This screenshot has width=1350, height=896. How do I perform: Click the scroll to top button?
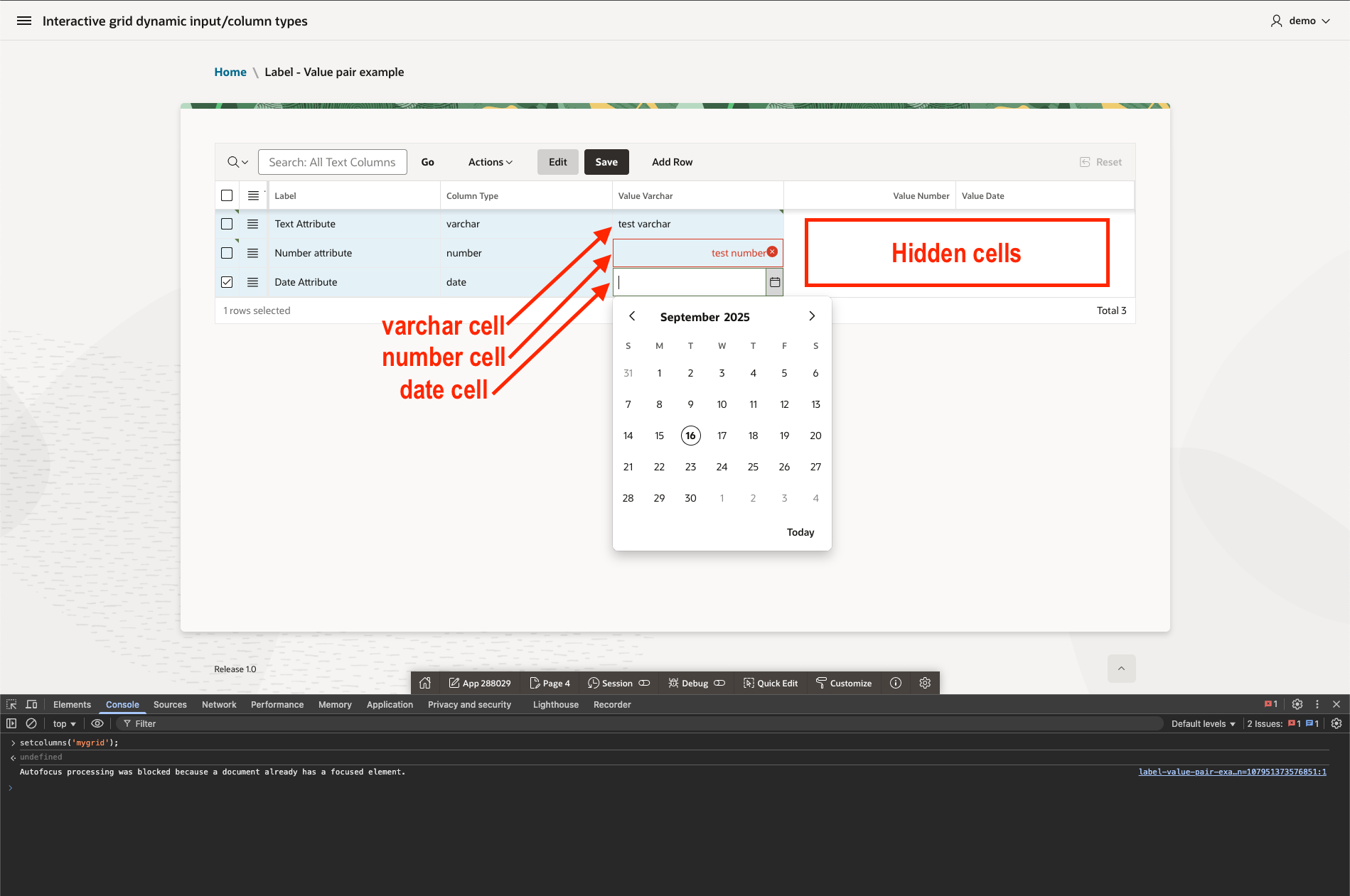(x=1121, y=669)
